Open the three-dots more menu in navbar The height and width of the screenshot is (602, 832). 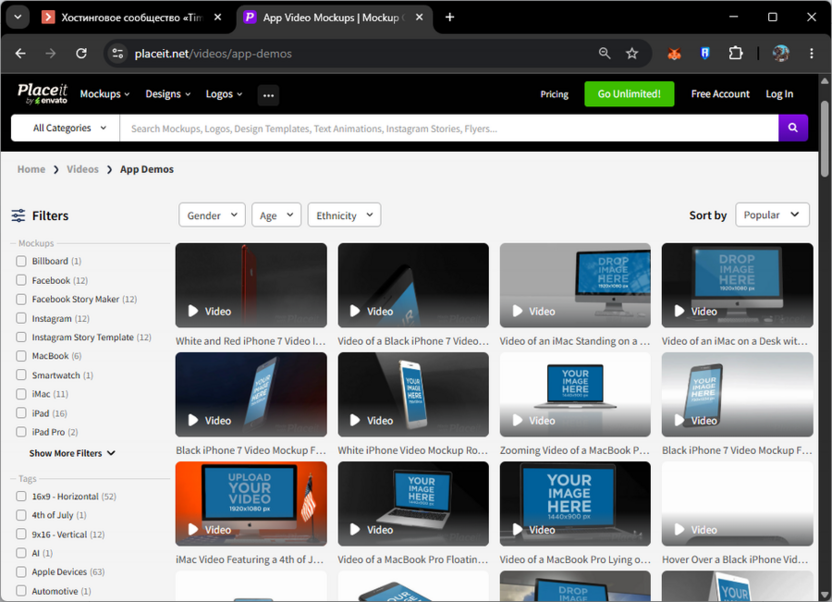tap(268, 95)
